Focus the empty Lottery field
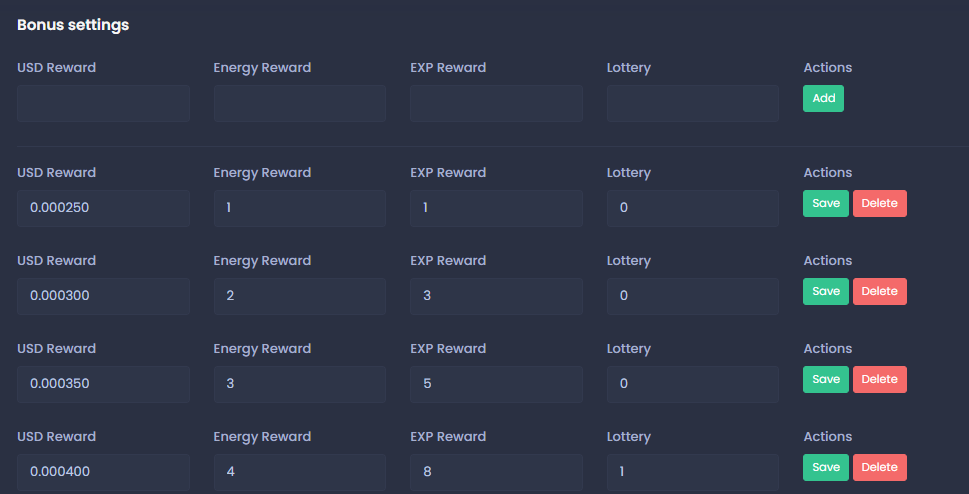Screen dimensions: 969x494 [692, 103]
